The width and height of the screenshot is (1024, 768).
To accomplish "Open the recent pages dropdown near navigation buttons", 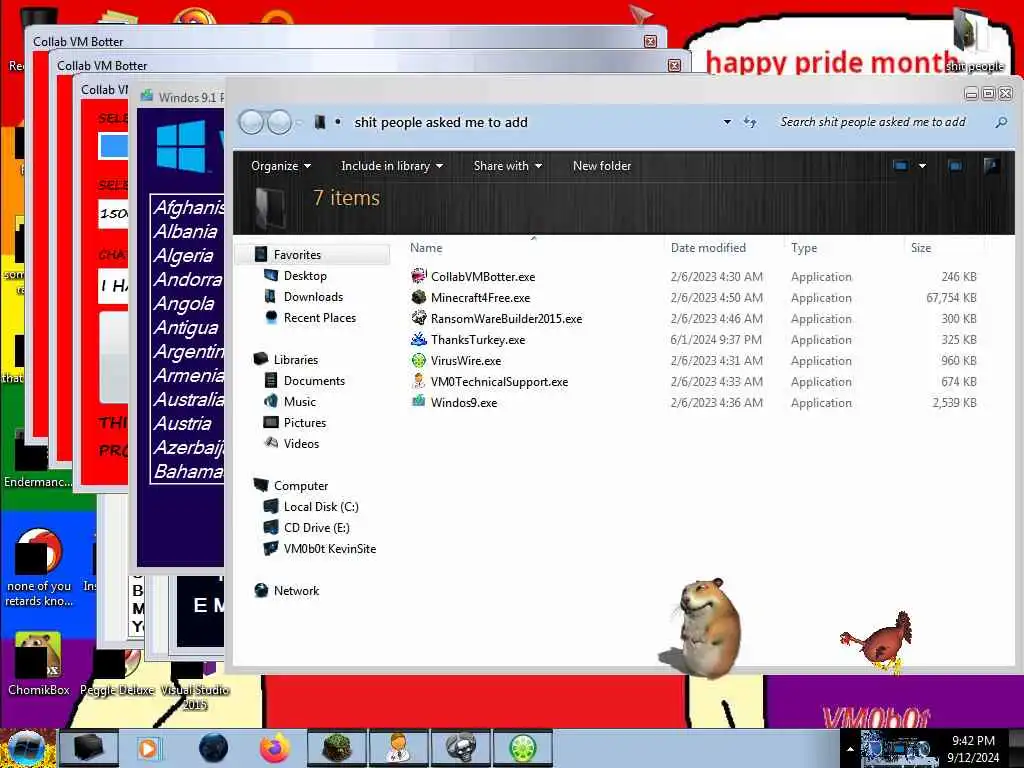I will [x=299, y=122].
